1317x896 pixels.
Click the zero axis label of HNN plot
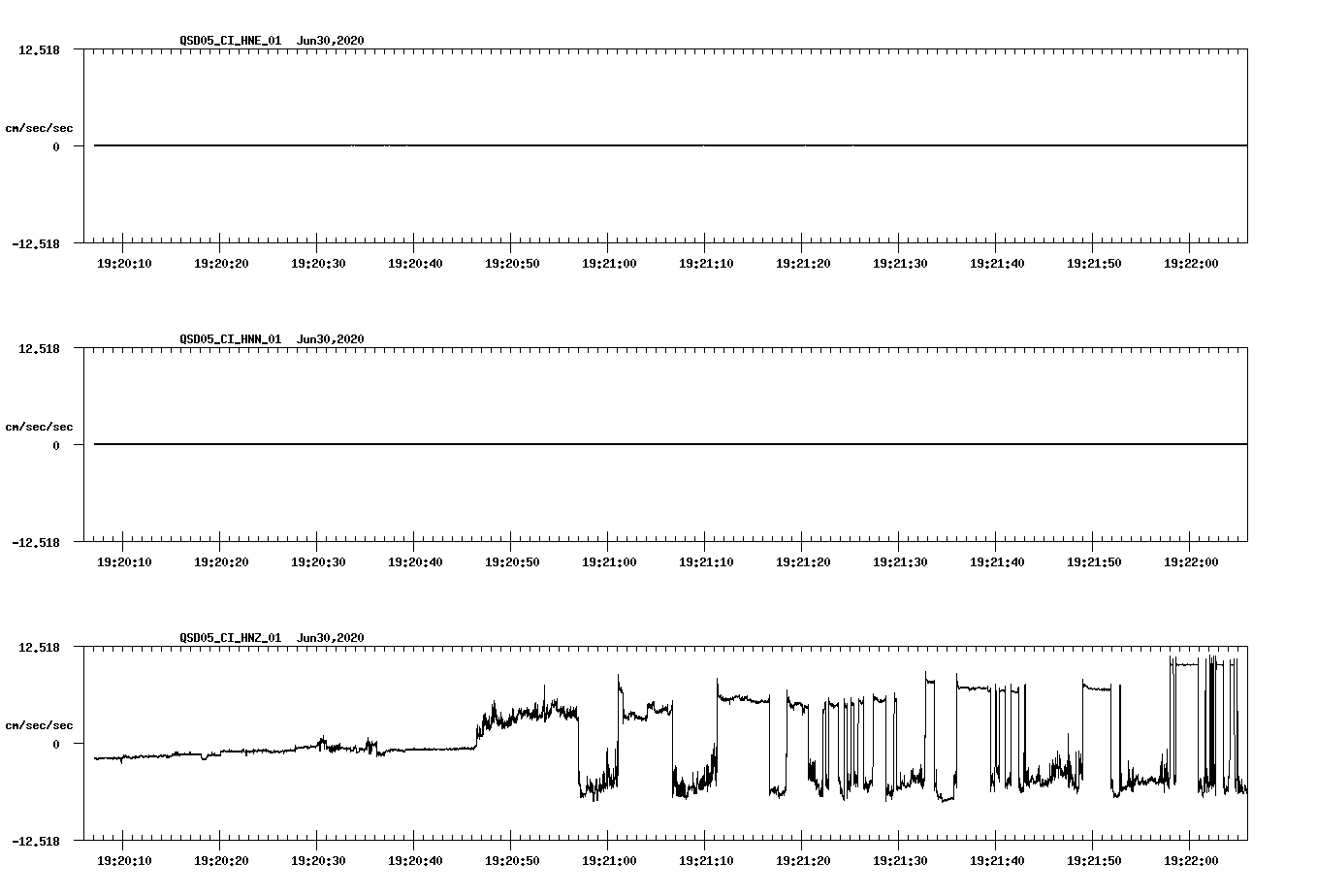coord(56,446)
